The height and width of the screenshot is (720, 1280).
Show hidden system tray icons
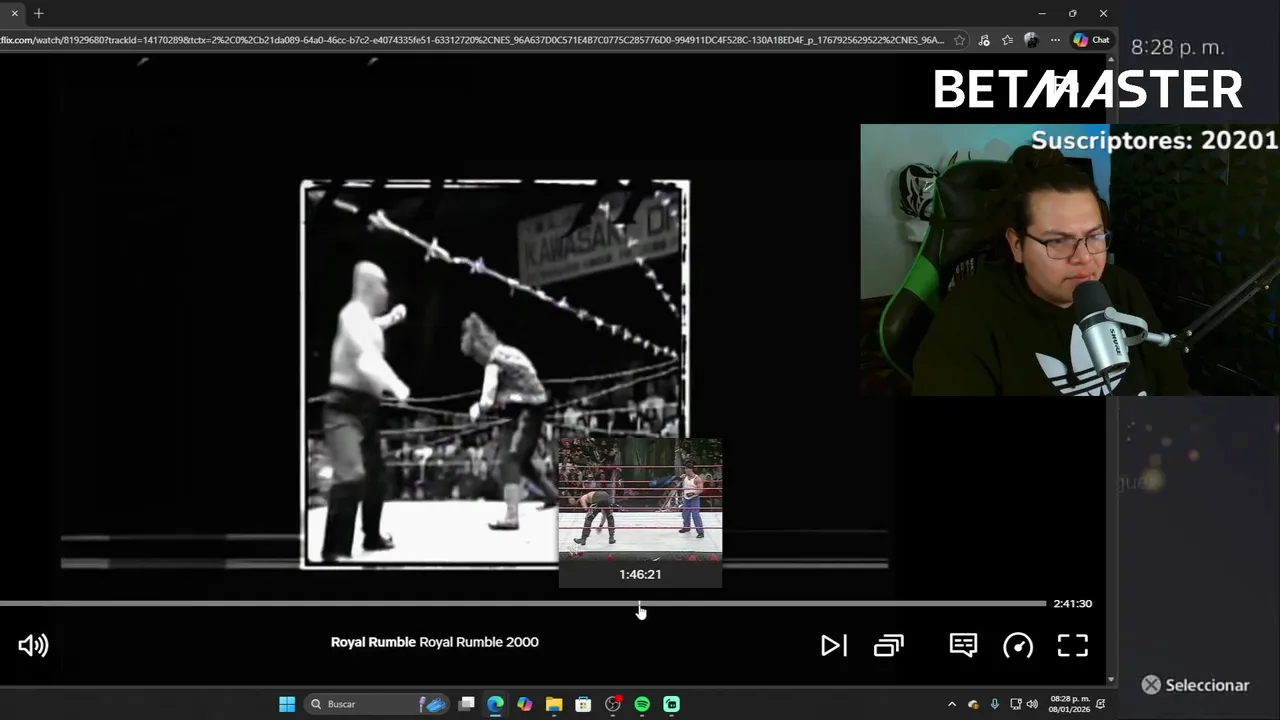click(952, 704)
